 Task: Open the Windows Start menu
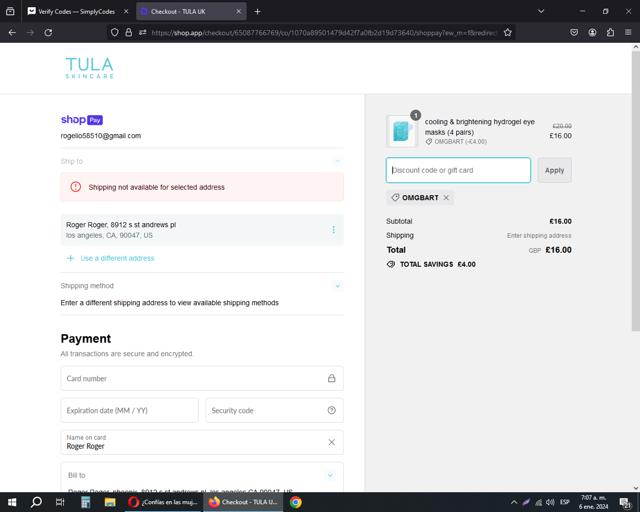click(x=12, y=502)
